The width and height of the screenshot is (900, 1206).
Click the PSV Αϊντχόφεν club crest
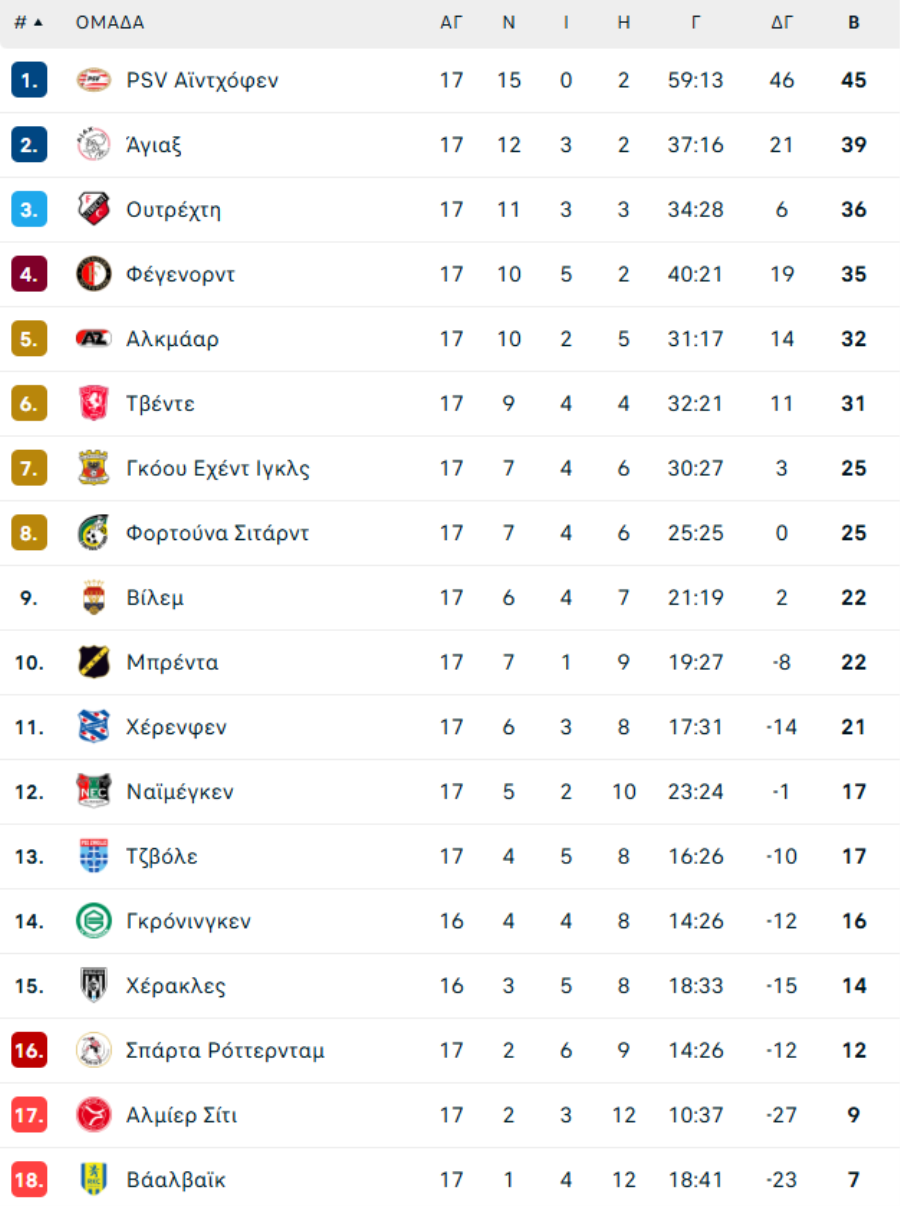pyautogui.click(x=94, y=80)
